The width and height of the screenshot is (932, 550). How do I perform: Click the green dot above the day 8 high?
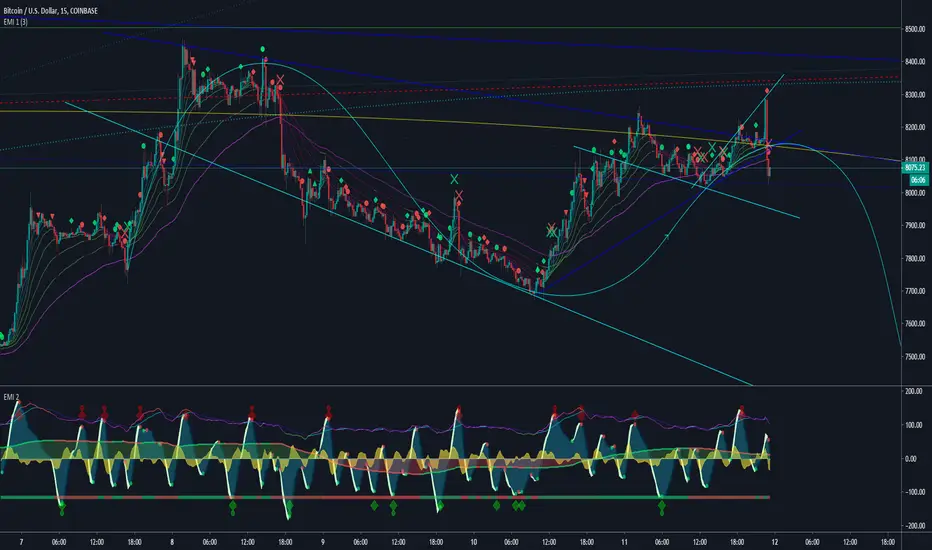click(263, 49)
